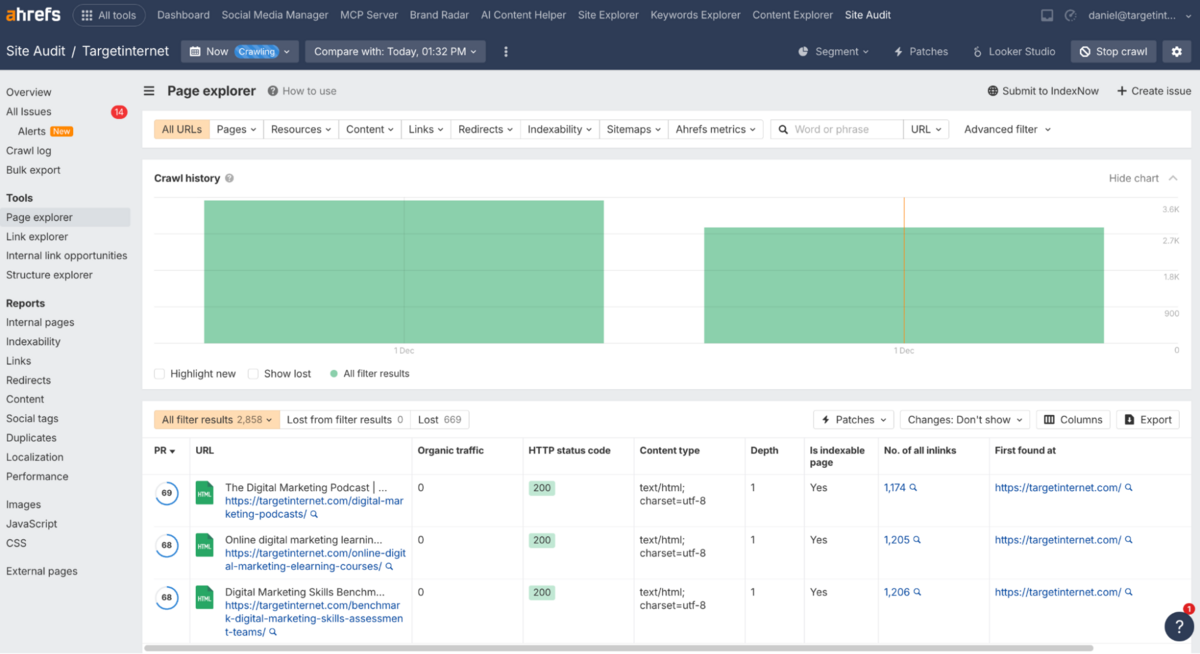Viewport: 1200px width, 654px height.
Task: Expand the Advanced filter options
Action: [x=1007, y=129]
